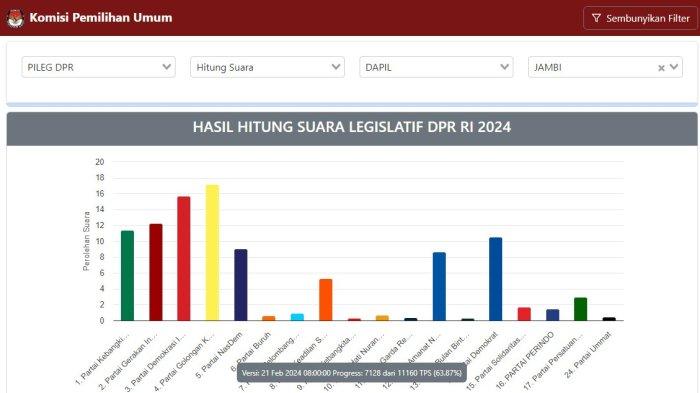Click the KPU garuda logo icon

tap(15, 18)
